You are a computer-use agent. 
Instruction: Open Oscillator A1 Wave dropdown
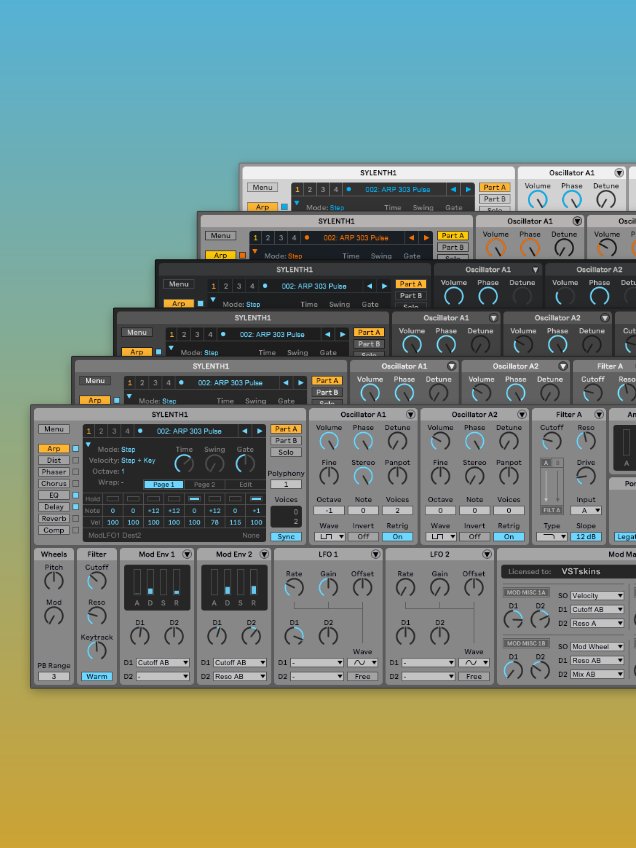point(329,536)
